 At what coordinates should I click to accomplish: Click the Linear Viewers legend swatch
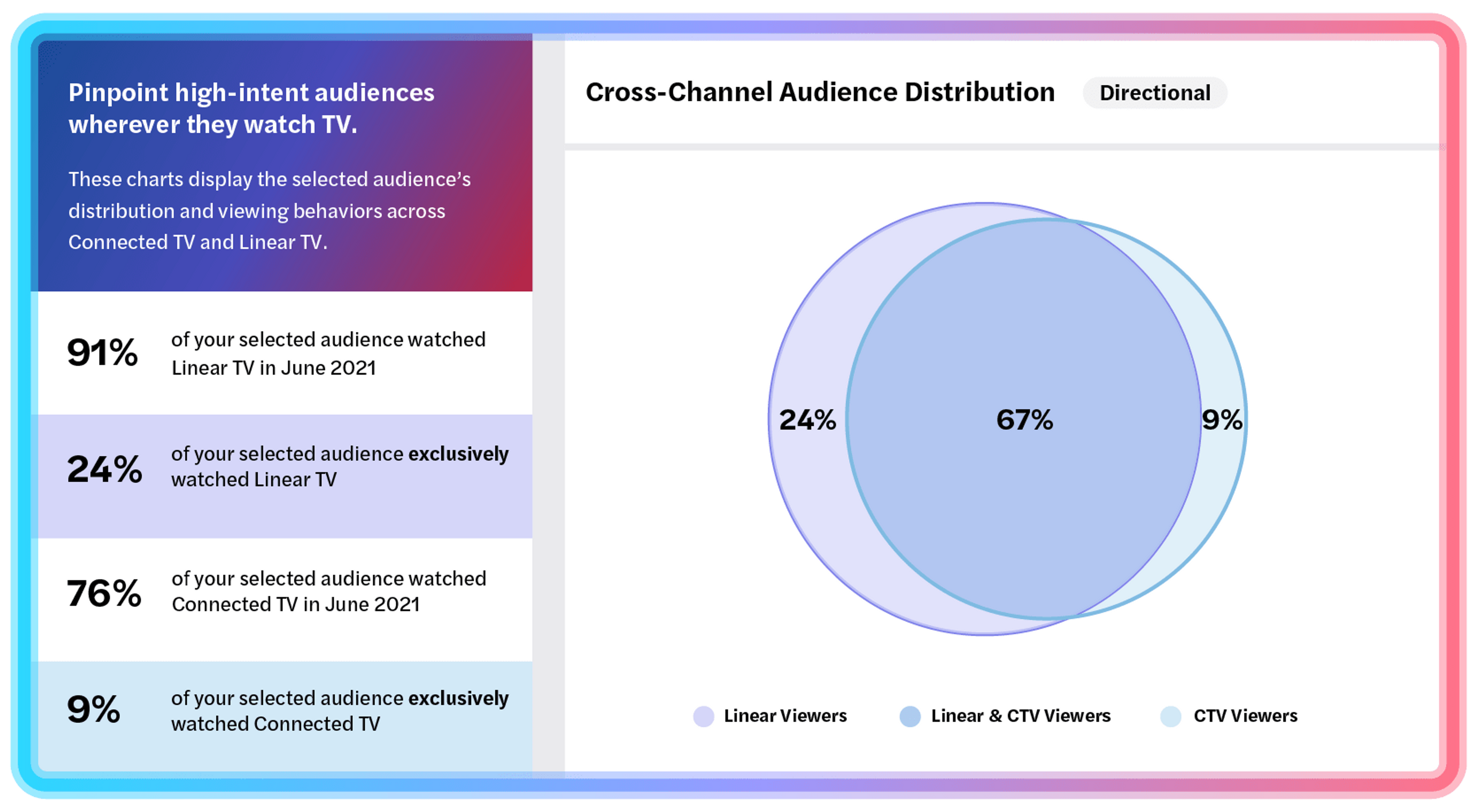point(704,716)
